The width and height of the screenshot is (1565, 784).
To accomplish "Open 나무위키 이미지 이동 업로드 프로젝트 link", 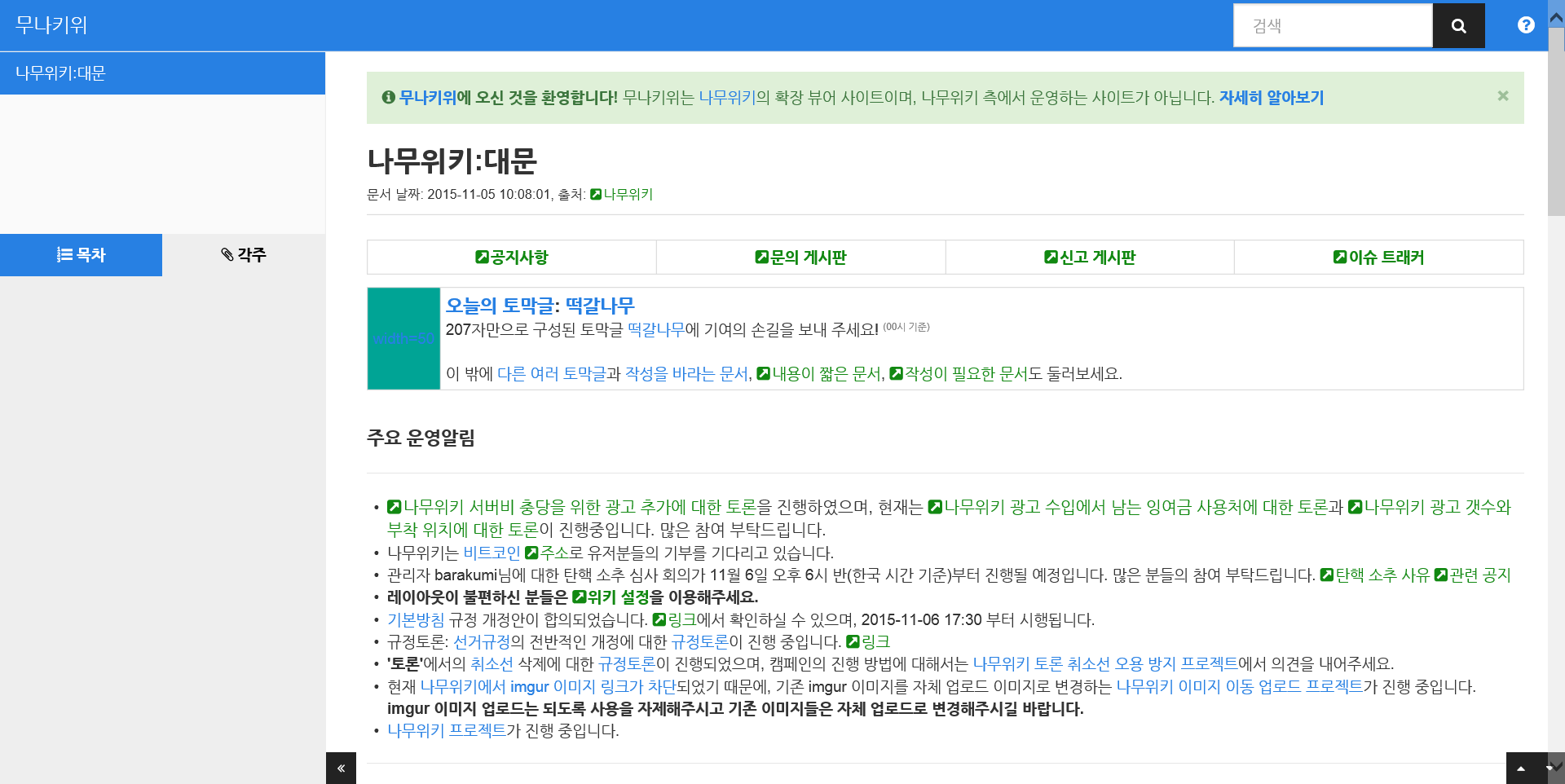I will (x=1240, y=686).
